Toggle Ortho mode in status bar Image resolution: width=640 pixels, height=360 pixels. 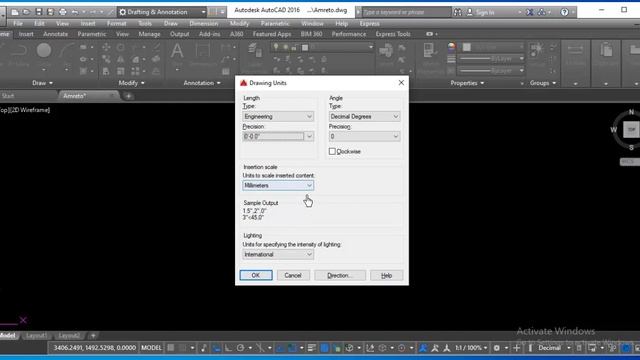click(228, 348)
